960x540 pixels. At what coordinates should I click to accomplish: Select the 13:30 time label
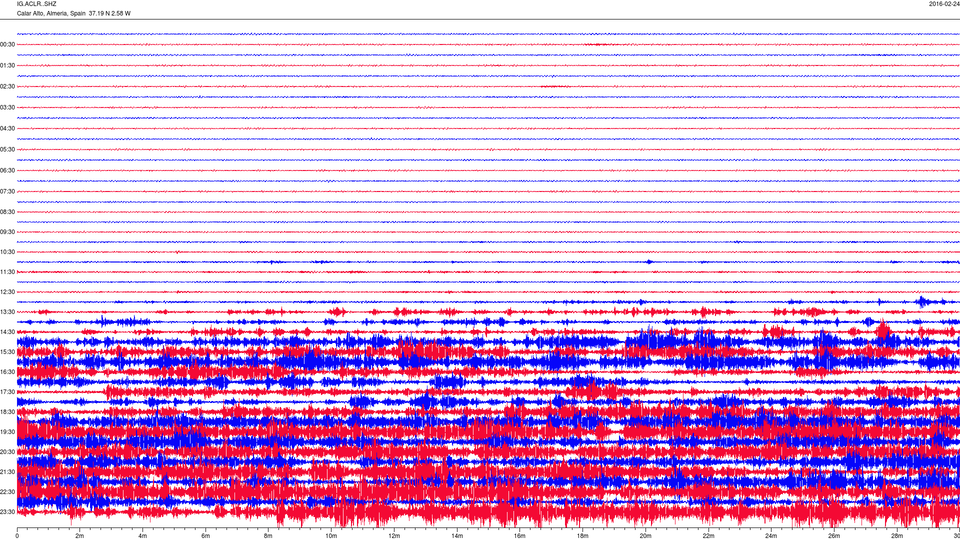click(x=7, y=312)
